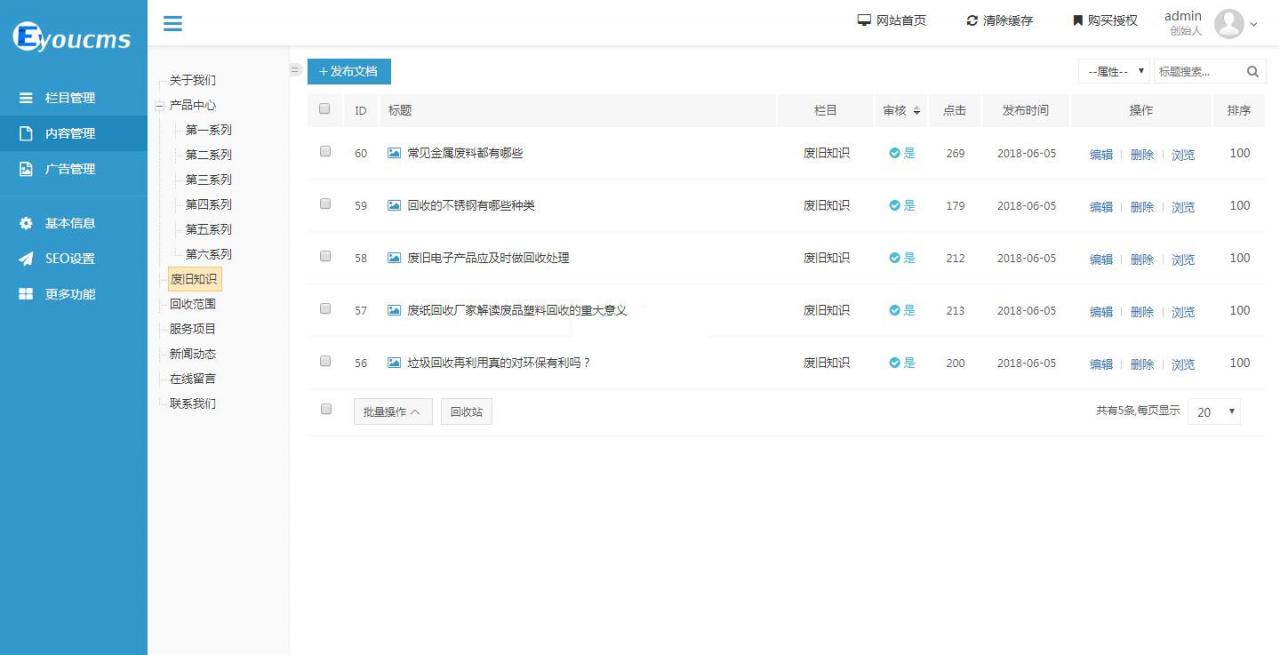The width and height of the screenshot is (1280, 655).
Task: Click the search magnifier icon
Action: point(1254,71)
